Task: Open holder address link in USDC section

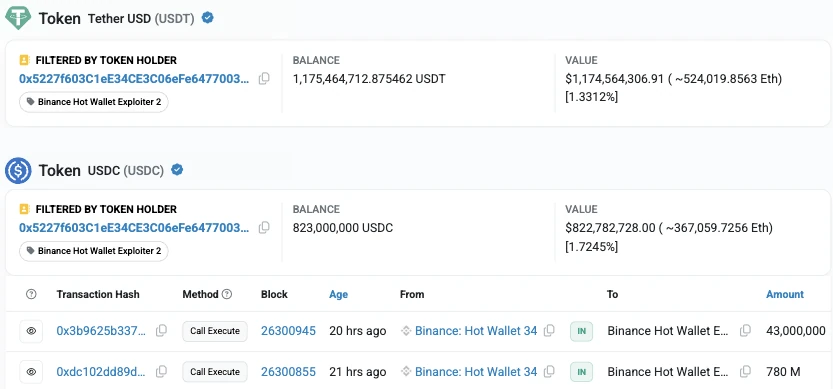Action: click(x=134, y=228)
